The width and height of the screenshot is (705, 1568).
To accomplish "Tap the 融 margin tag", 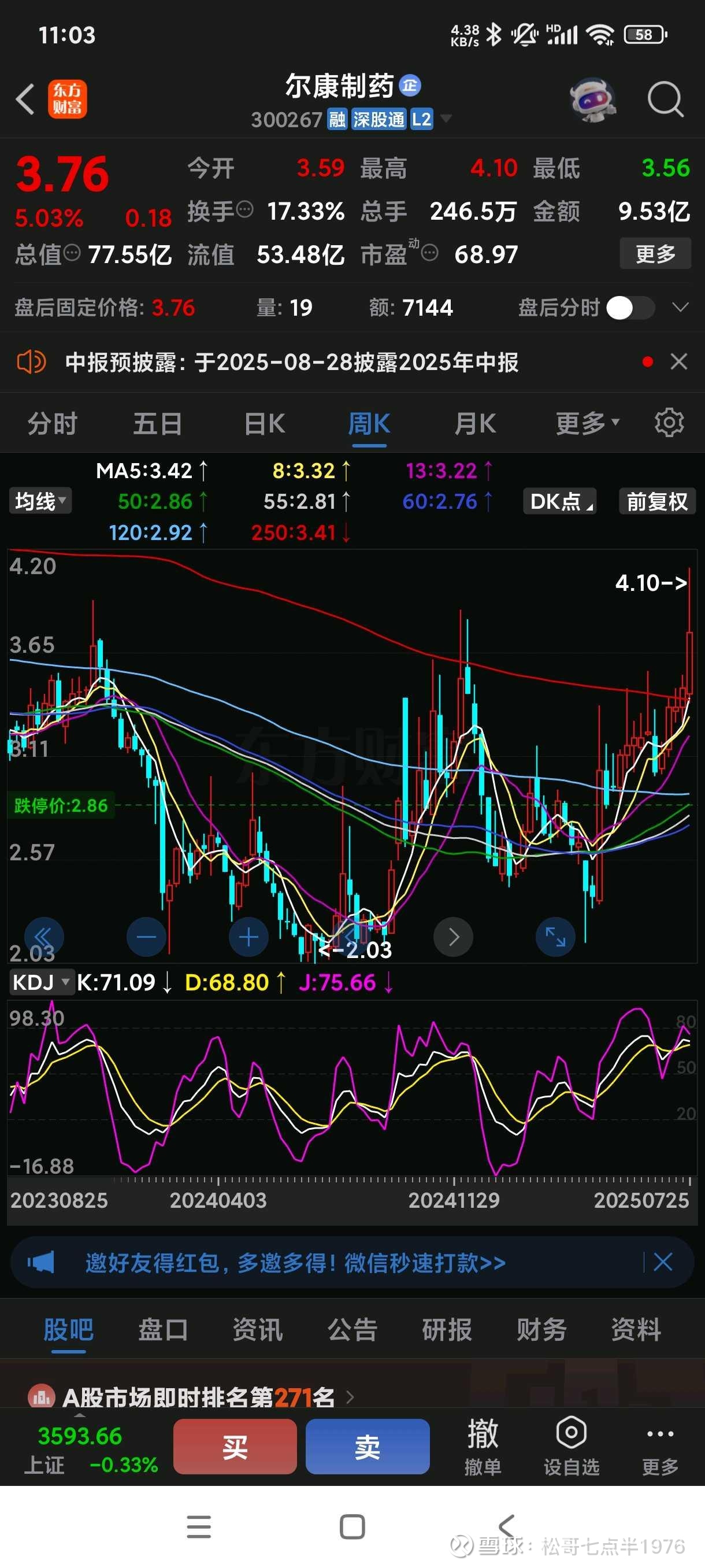I will 336,119.
